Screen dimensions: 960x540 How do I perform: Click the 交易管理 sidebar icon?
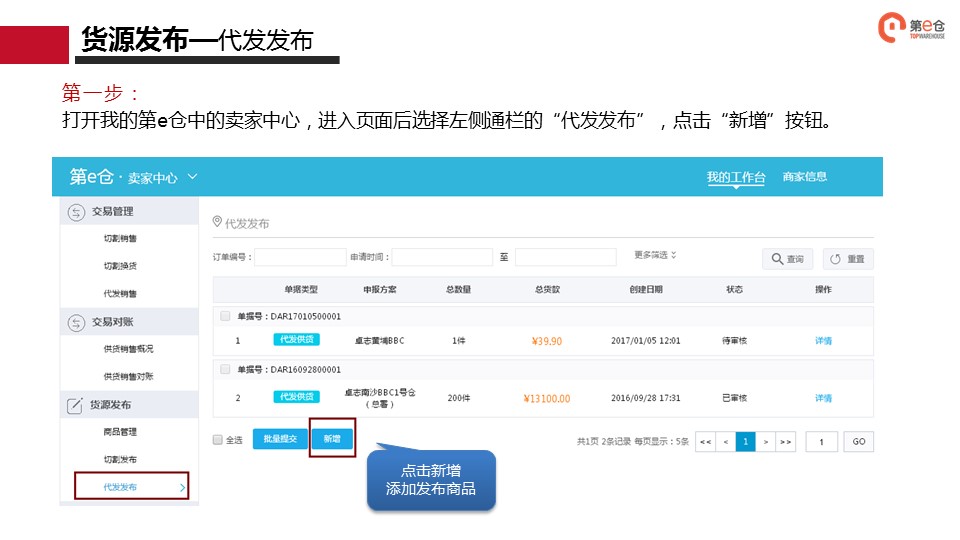click(76, 212)
